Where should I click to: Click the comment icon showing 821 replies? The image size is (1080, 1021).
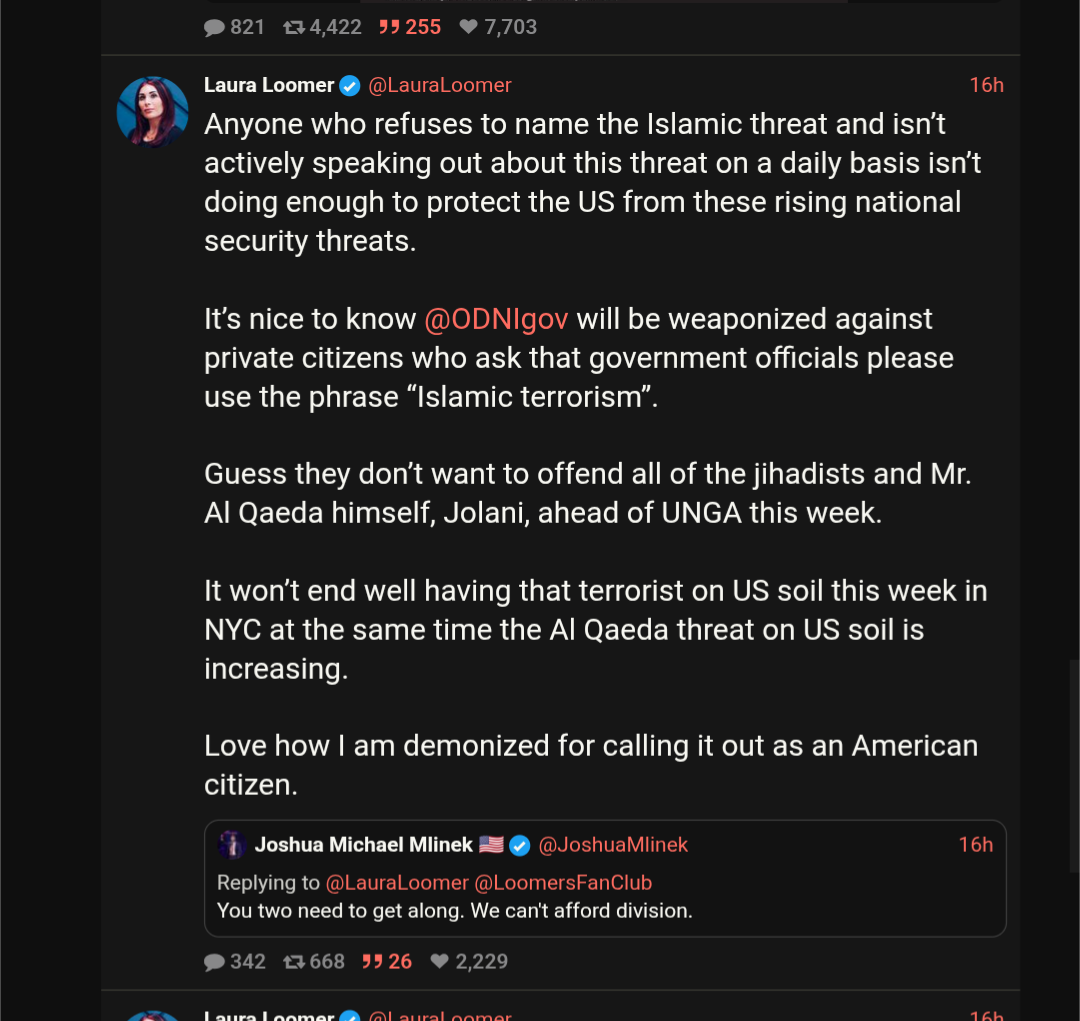coord(215,28)
